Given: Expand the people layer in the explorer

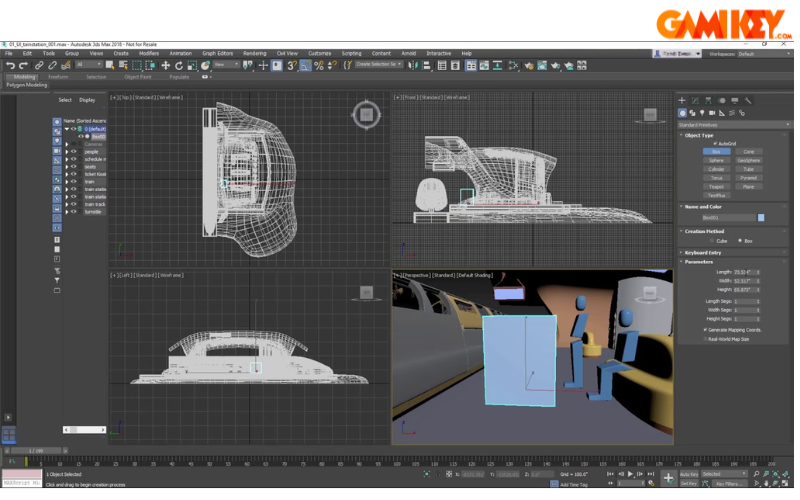Looking at the screenshot, I should tap(67, 152).
